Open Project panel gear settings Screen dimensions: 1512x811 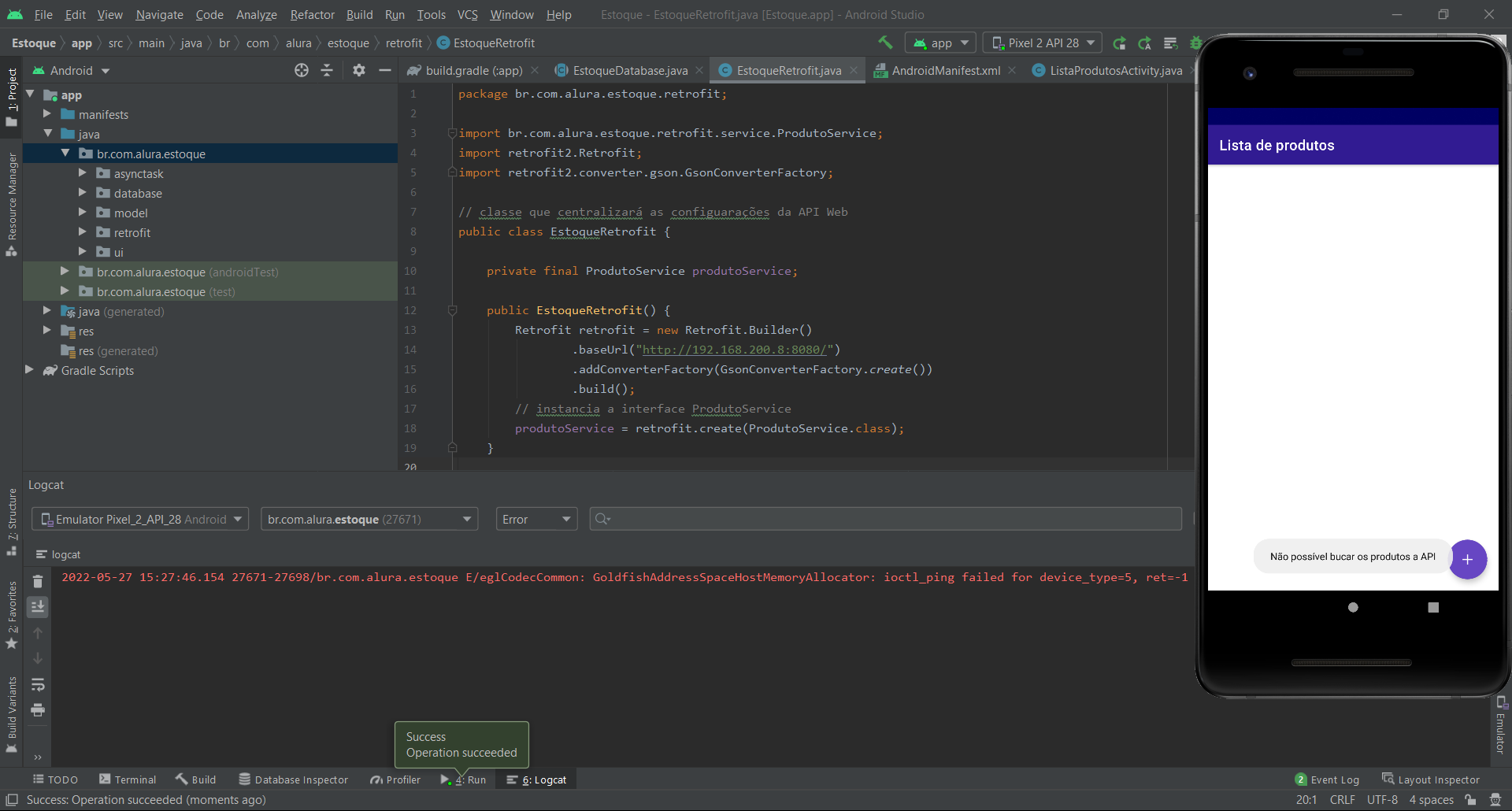[359, 70]
